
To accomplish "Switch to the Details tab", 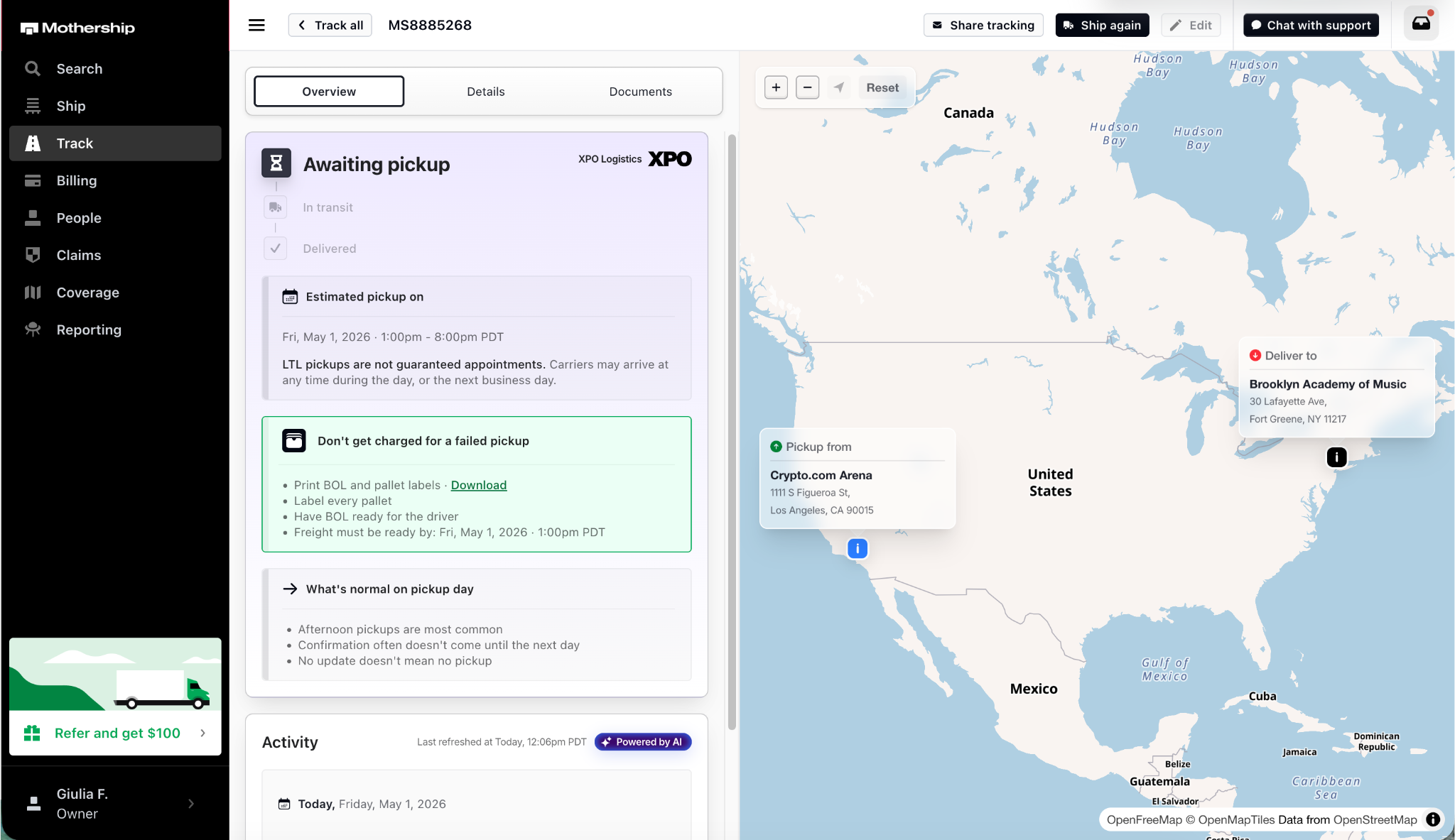I will tap(486, 92).
